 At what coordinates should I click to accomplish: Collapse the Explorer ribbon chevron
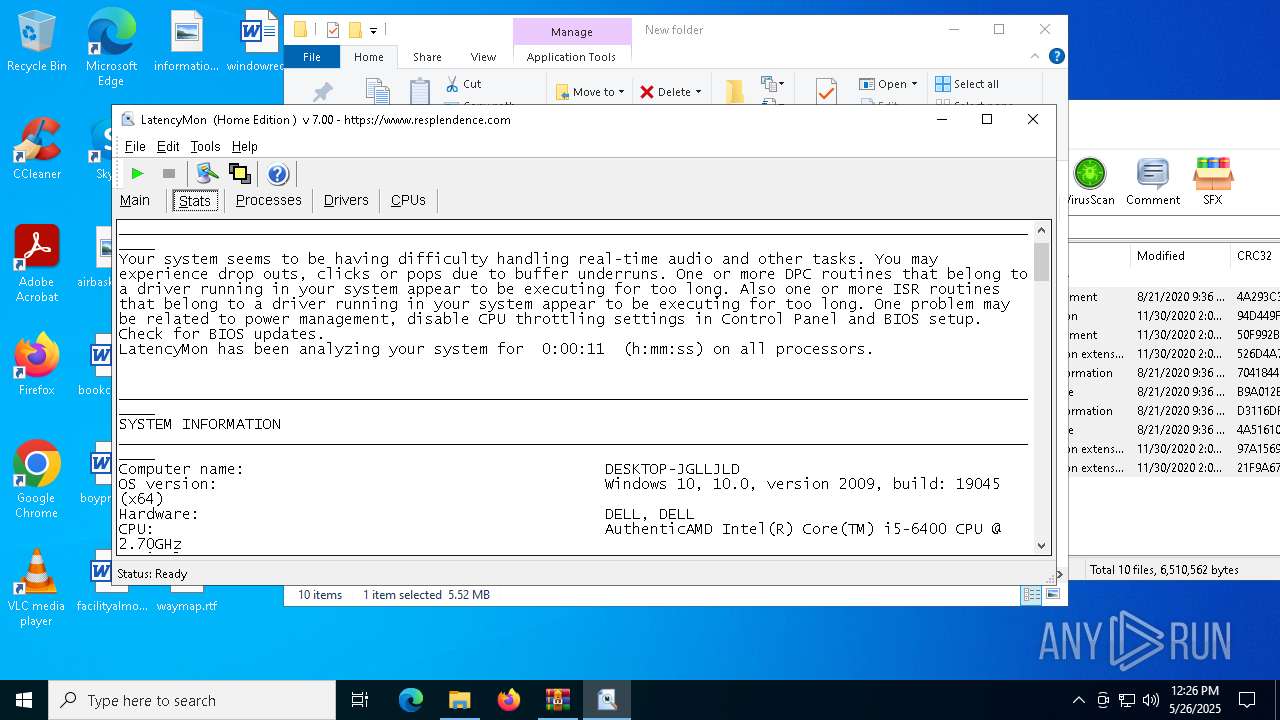(1036, 57)
